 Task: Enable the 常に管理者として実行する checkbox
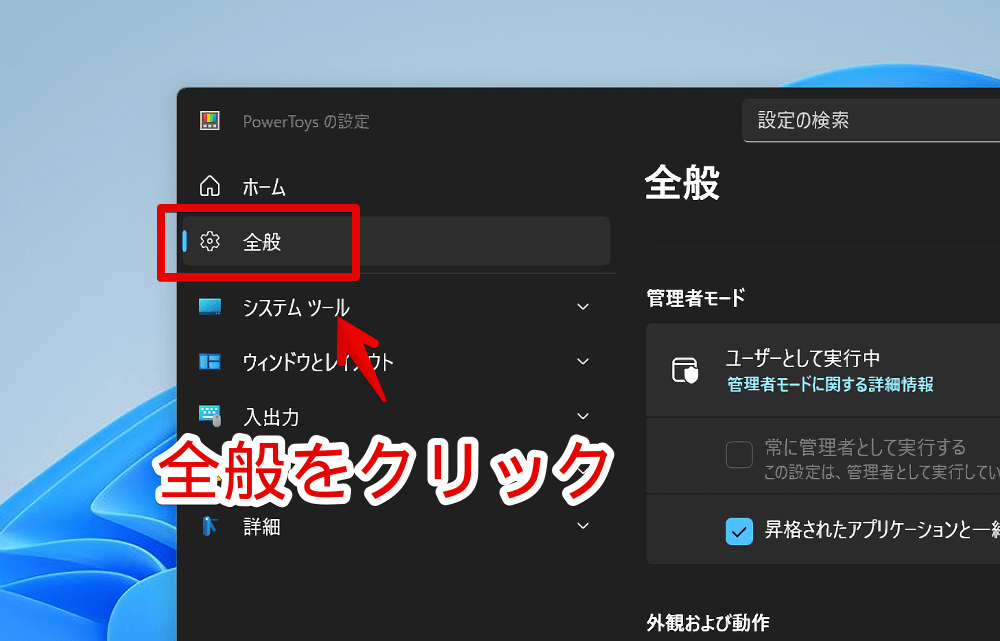[739, 455]
